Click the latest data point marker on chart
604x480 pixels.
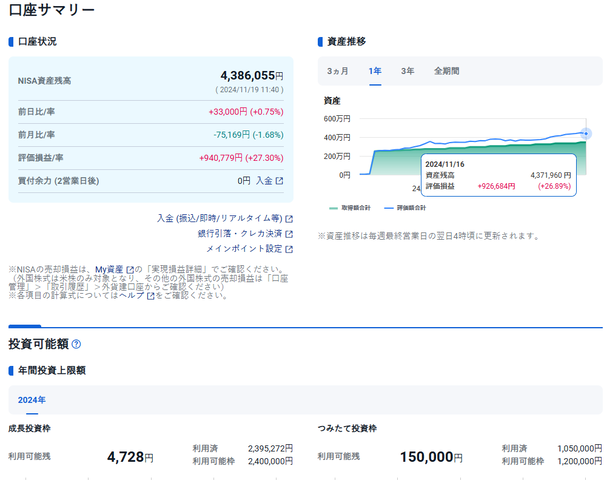click(x=586, y=134)
